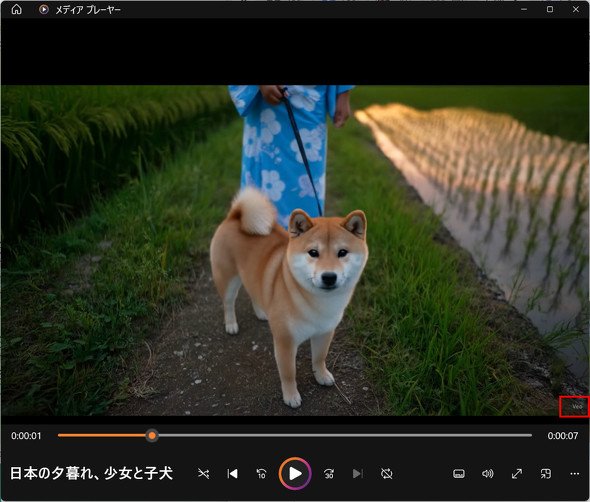Click the Shiba dog video frame
Image resolution: width=590 pixels, height=502 pixels.
[295, 251]
